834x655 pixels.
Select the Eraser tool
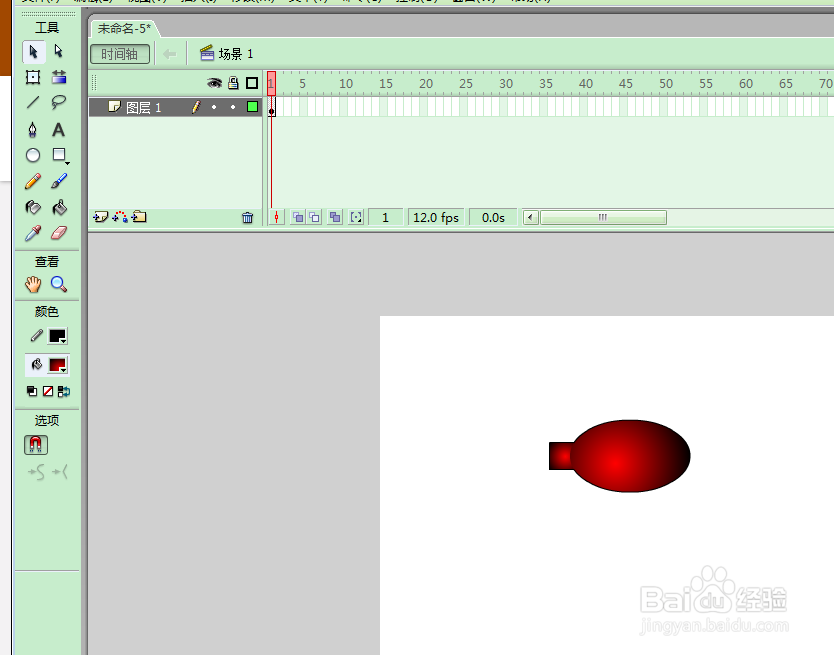tap(59, 233)
